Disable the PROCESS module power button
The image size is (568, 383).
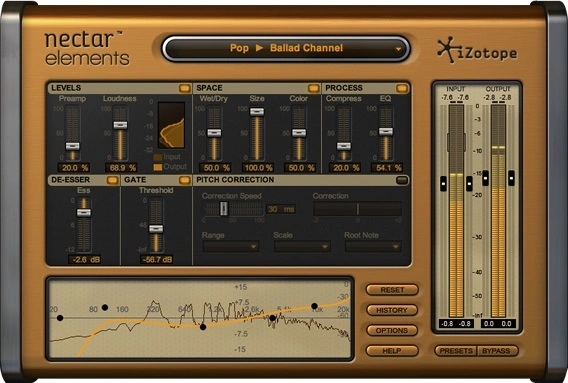coord(402,88)
